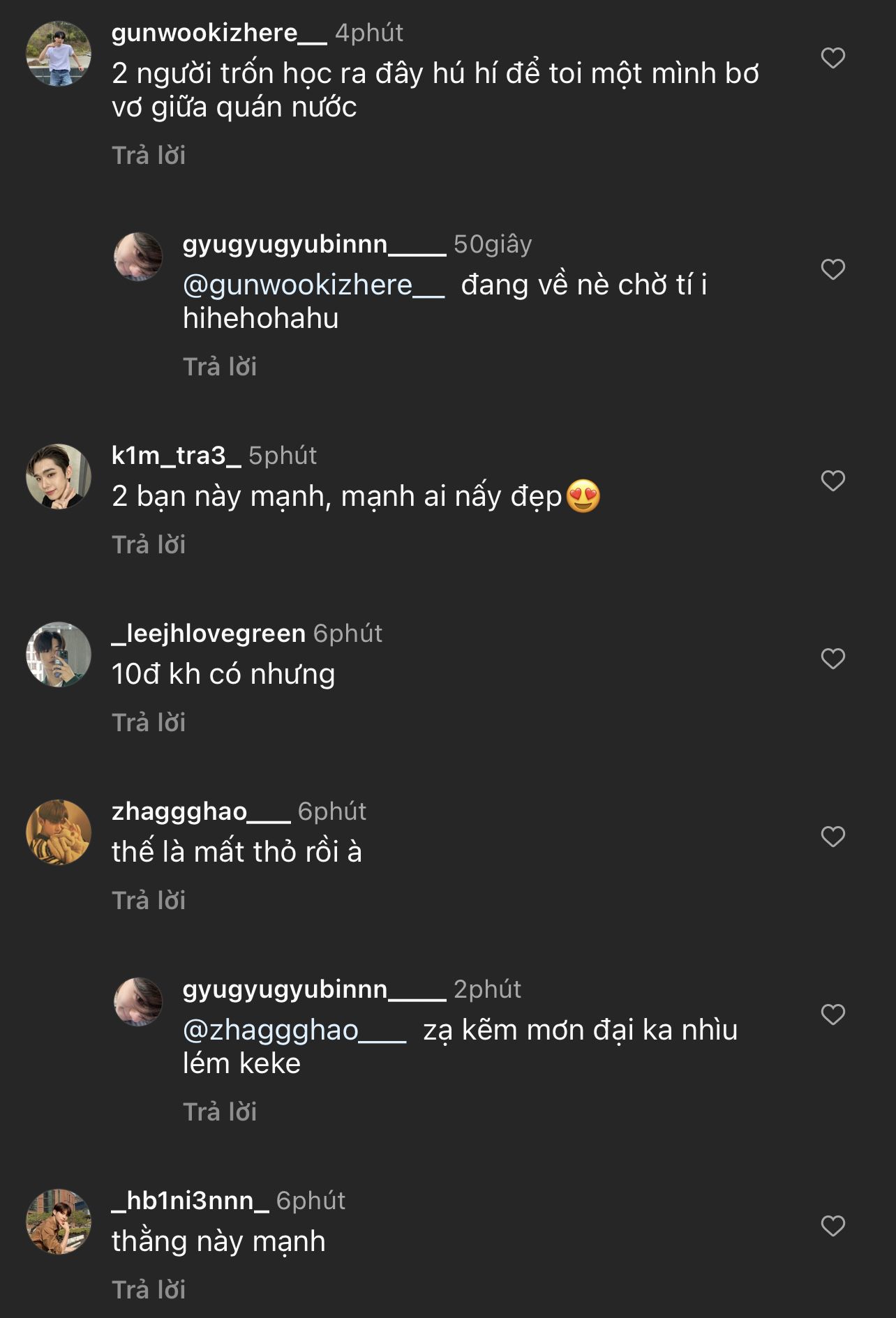Screen dimensions: 896x1318
Task: Open gunwookizhere__'s profile picture
Action: (59, 54)
